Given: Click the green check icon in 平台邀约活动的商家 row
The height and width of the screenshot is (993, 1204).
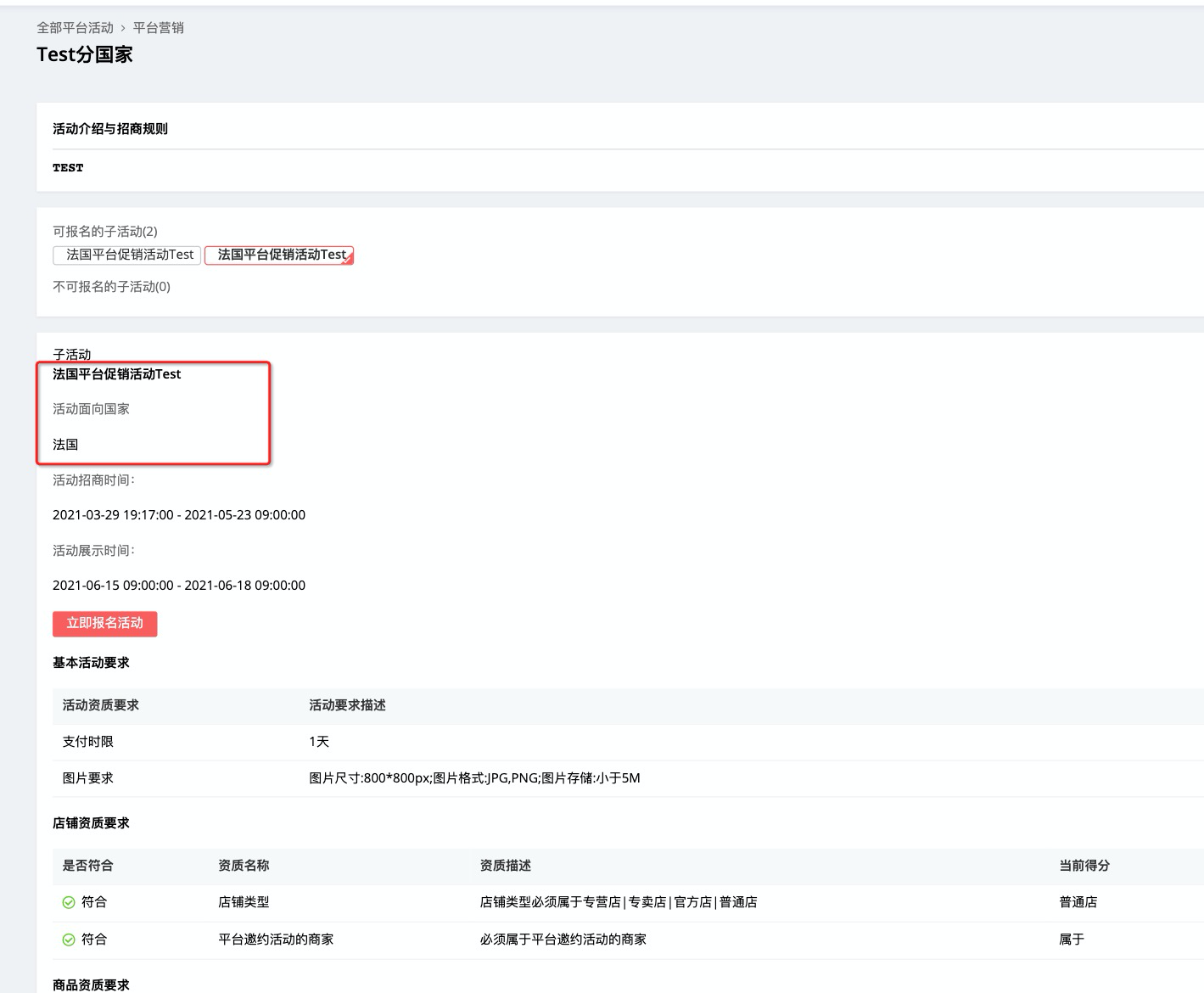Looking at the screenshot, I should coord(69,940).
